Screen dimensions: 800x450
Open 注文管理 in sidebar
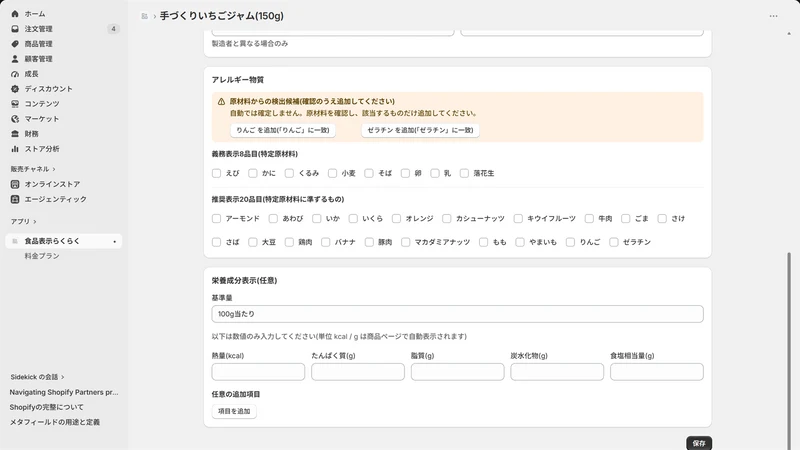[38, 29]
